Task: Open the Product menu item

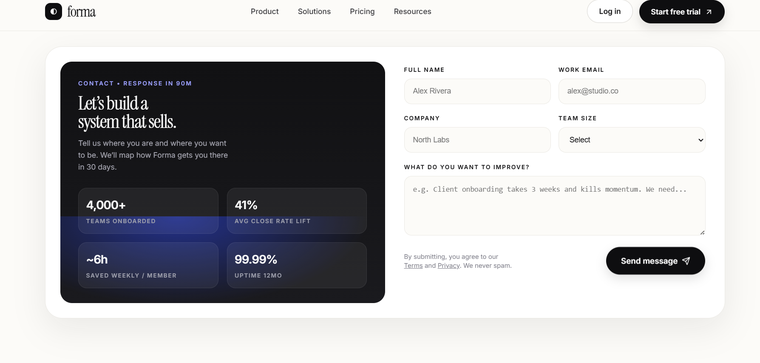Action: pyautogui.click(x=264, y=11)
